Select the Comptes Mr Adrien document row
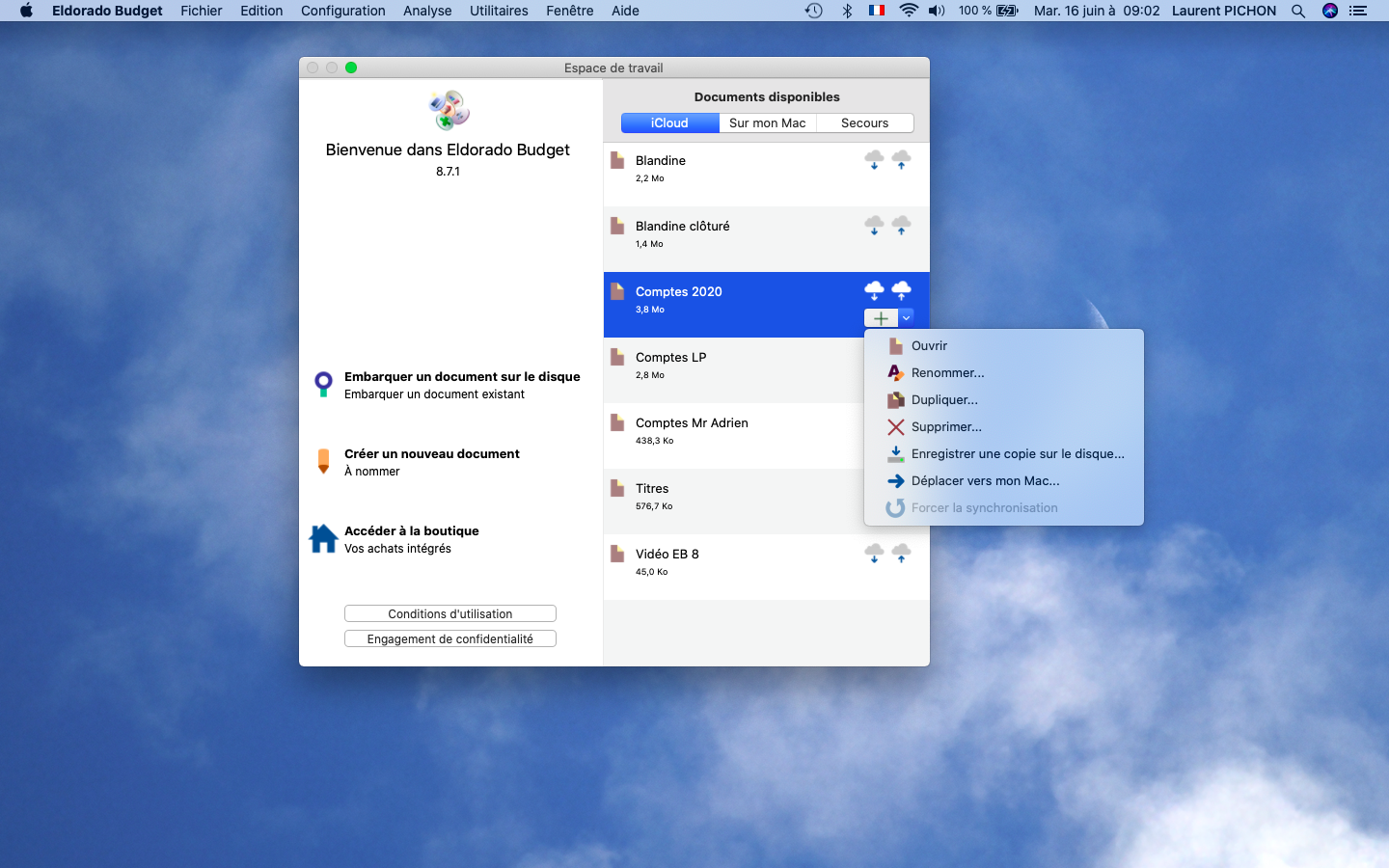 click(x=734, y=436)
